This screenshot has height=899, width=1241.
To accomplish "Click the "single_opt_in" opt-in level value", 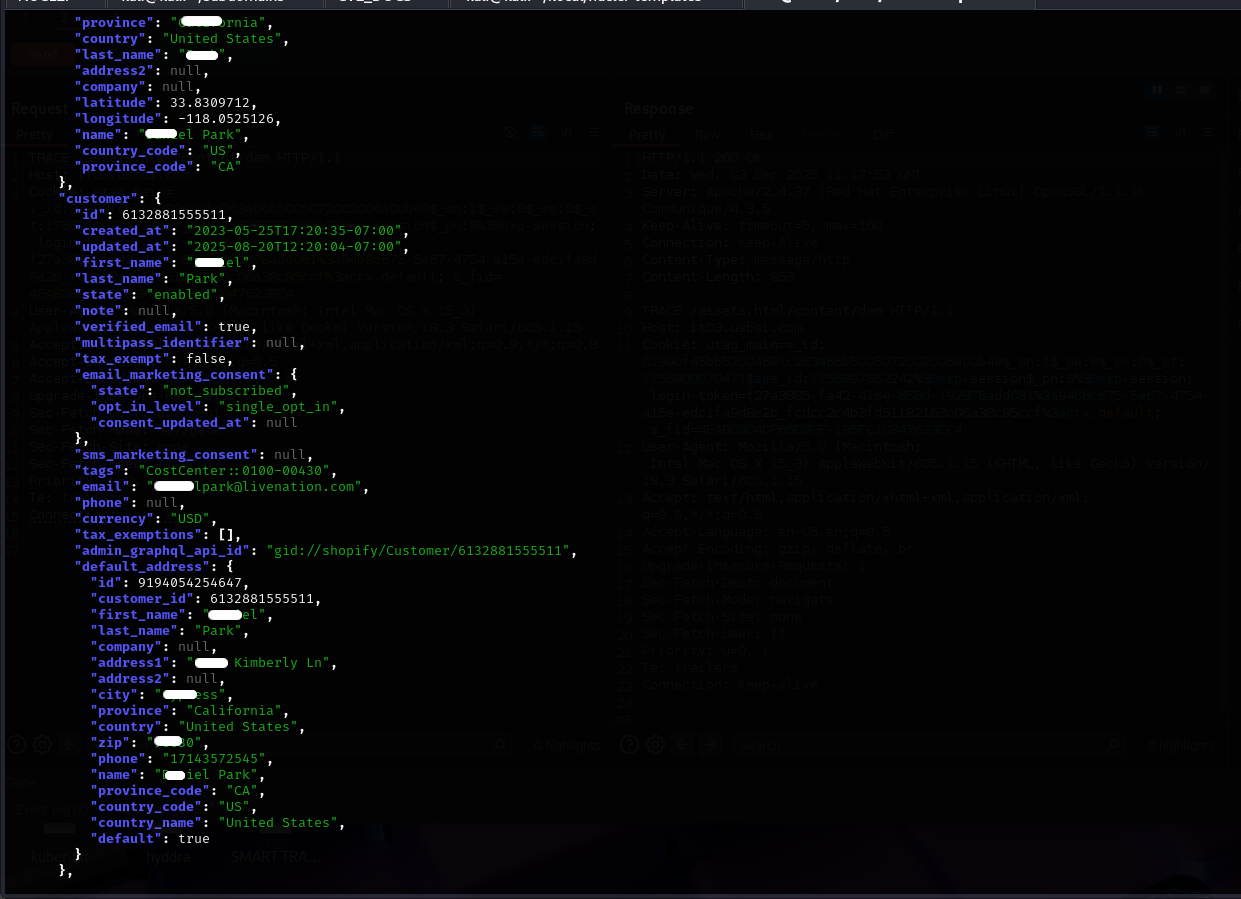I will [x=278, y=406].
